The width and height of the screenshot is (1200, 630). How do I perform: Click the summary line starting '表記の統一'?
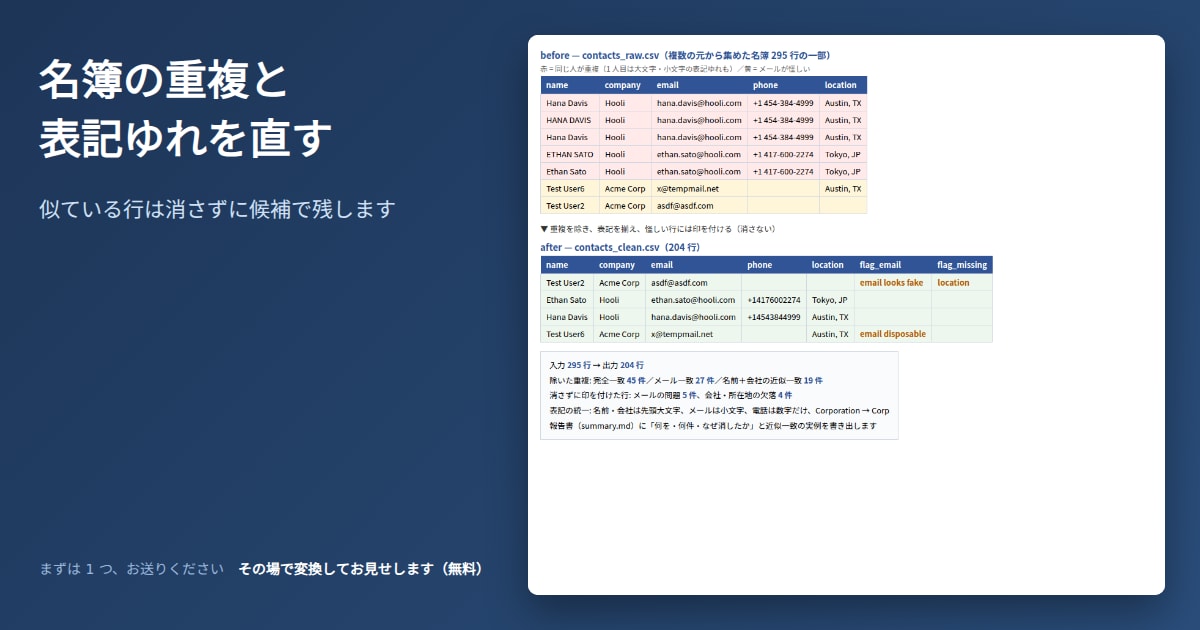coord(719,411)
